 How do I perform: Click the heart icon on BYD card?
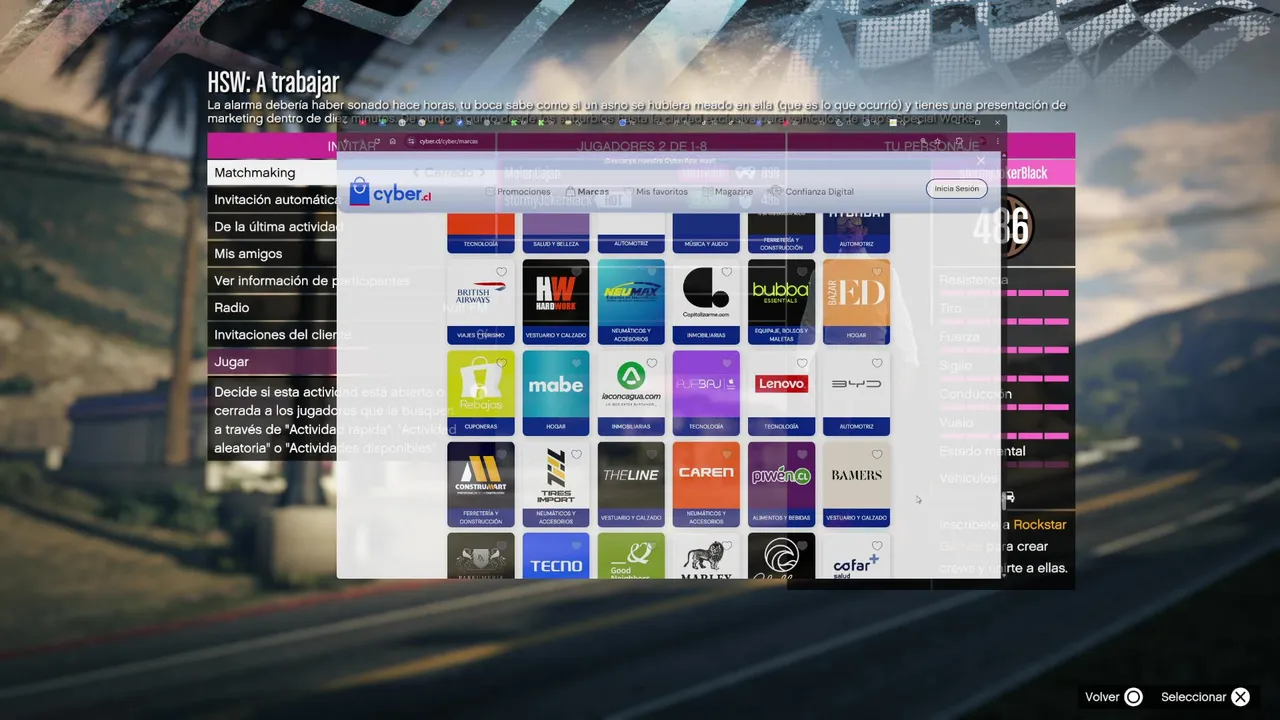coord(877,363)
